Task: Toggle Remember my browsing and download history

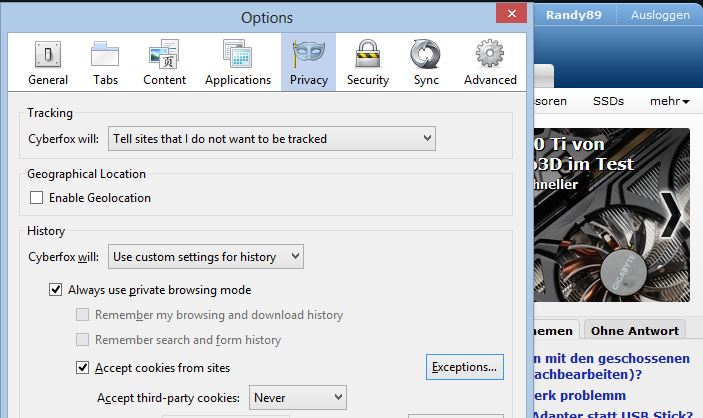Action: click(x=82, y=315)
